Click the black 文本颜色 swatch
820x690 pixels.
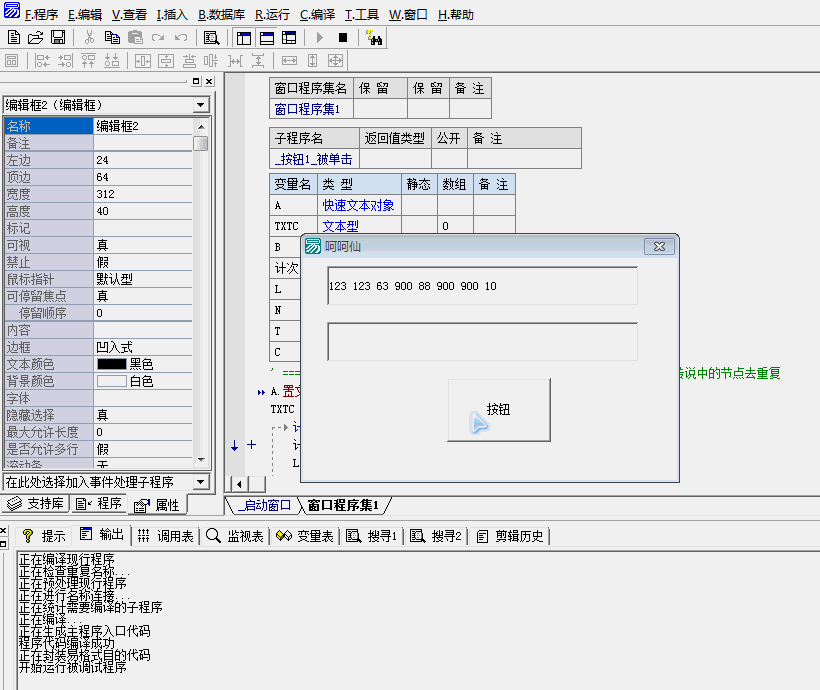tap(111, 364)
